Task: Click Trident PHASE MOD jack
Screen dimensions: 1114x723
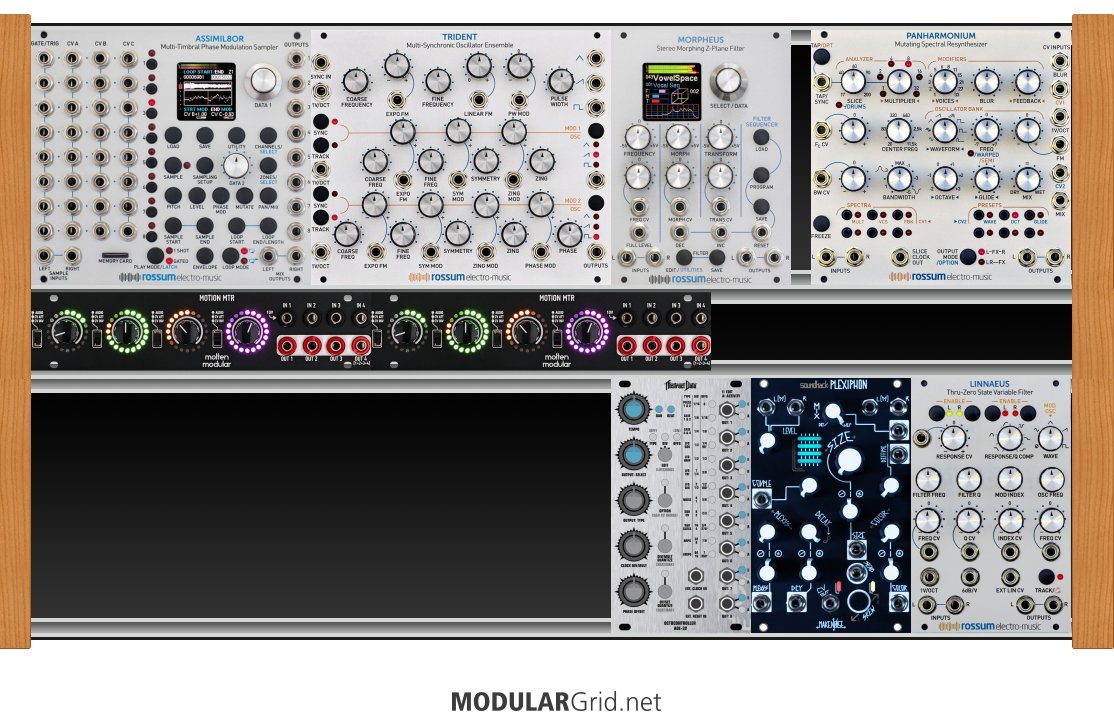Action: coord(541,251)
